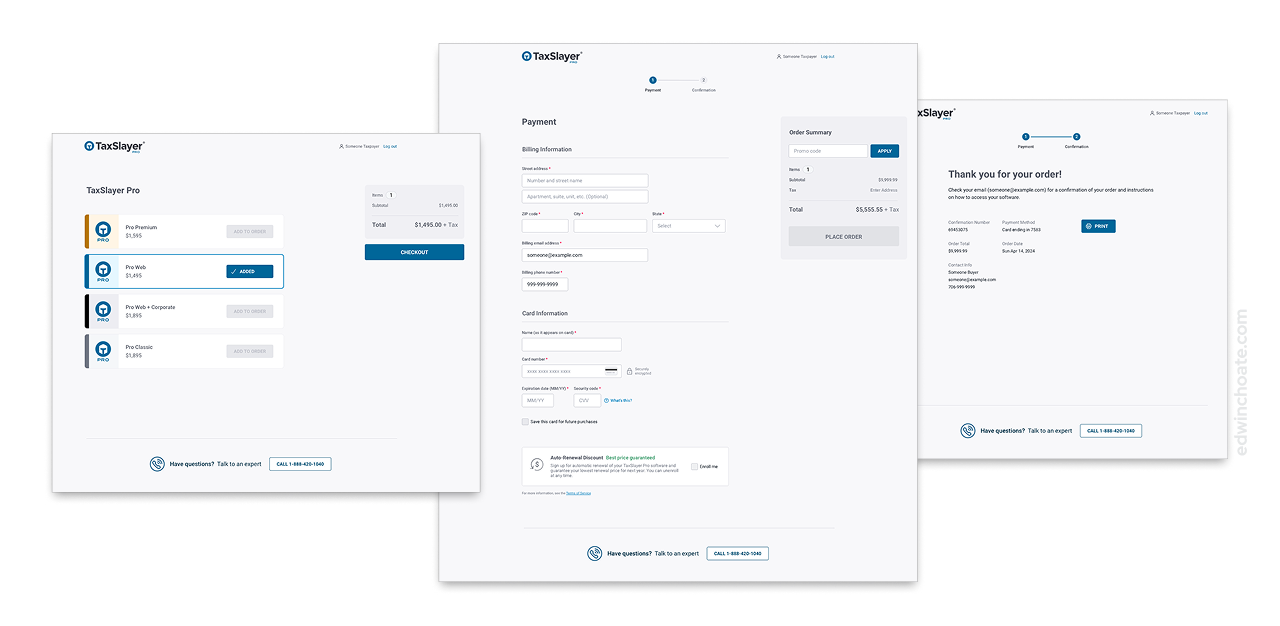Image resolution: width=1280 pixels, height=626 pixels.
Task: Click the Securely encrypted lock icon
Action: [629, 371]
